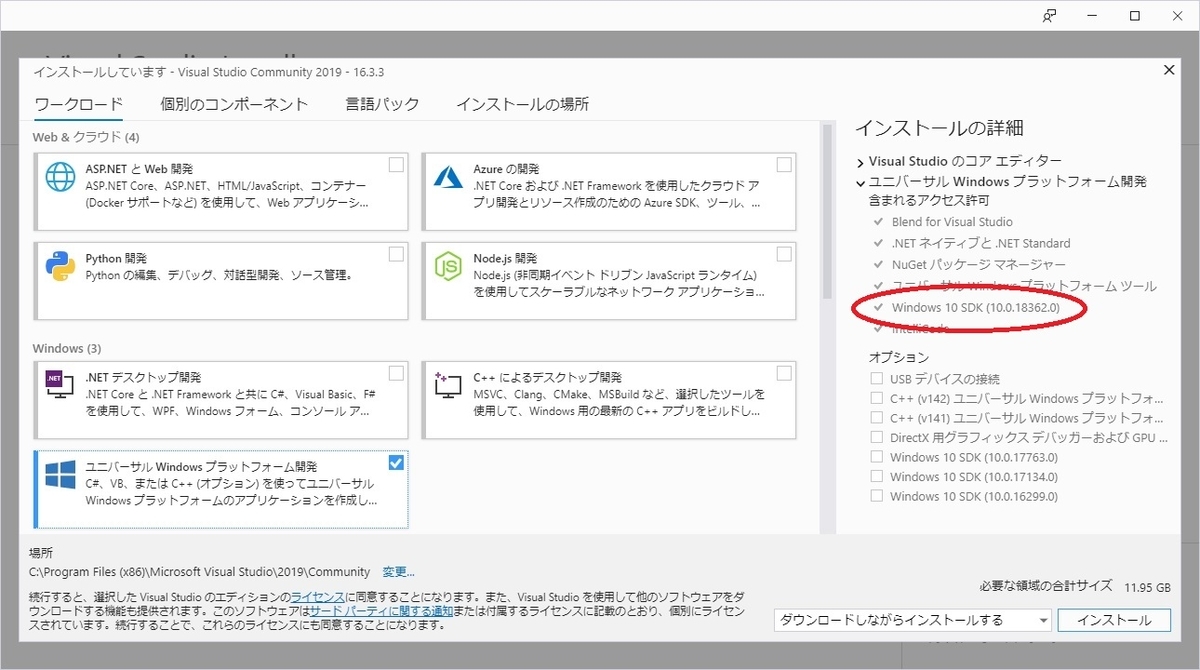Image resolution: width=1200 pixels, height=670 pixels.
Task: Click the ASP.NET globe workload icon
Action: (x=60, y=178)
